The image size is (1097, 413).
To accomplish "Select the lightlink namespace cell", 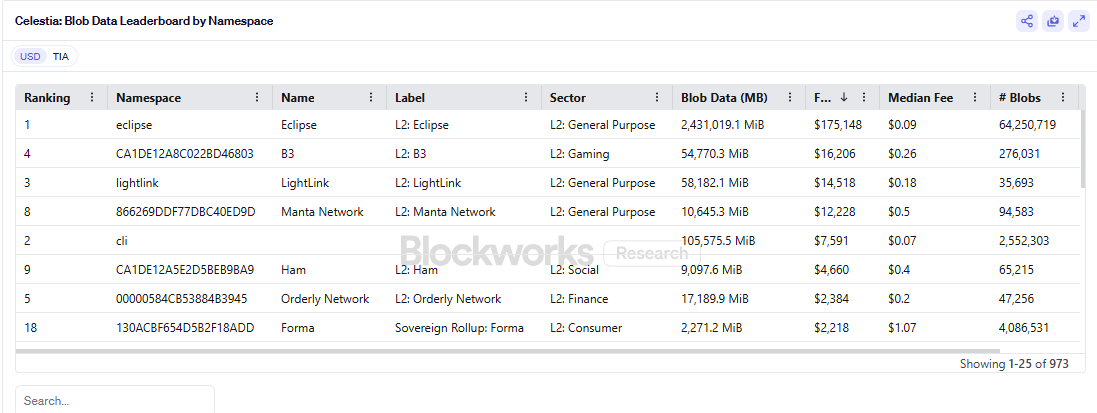I will (x=136, y=183).
